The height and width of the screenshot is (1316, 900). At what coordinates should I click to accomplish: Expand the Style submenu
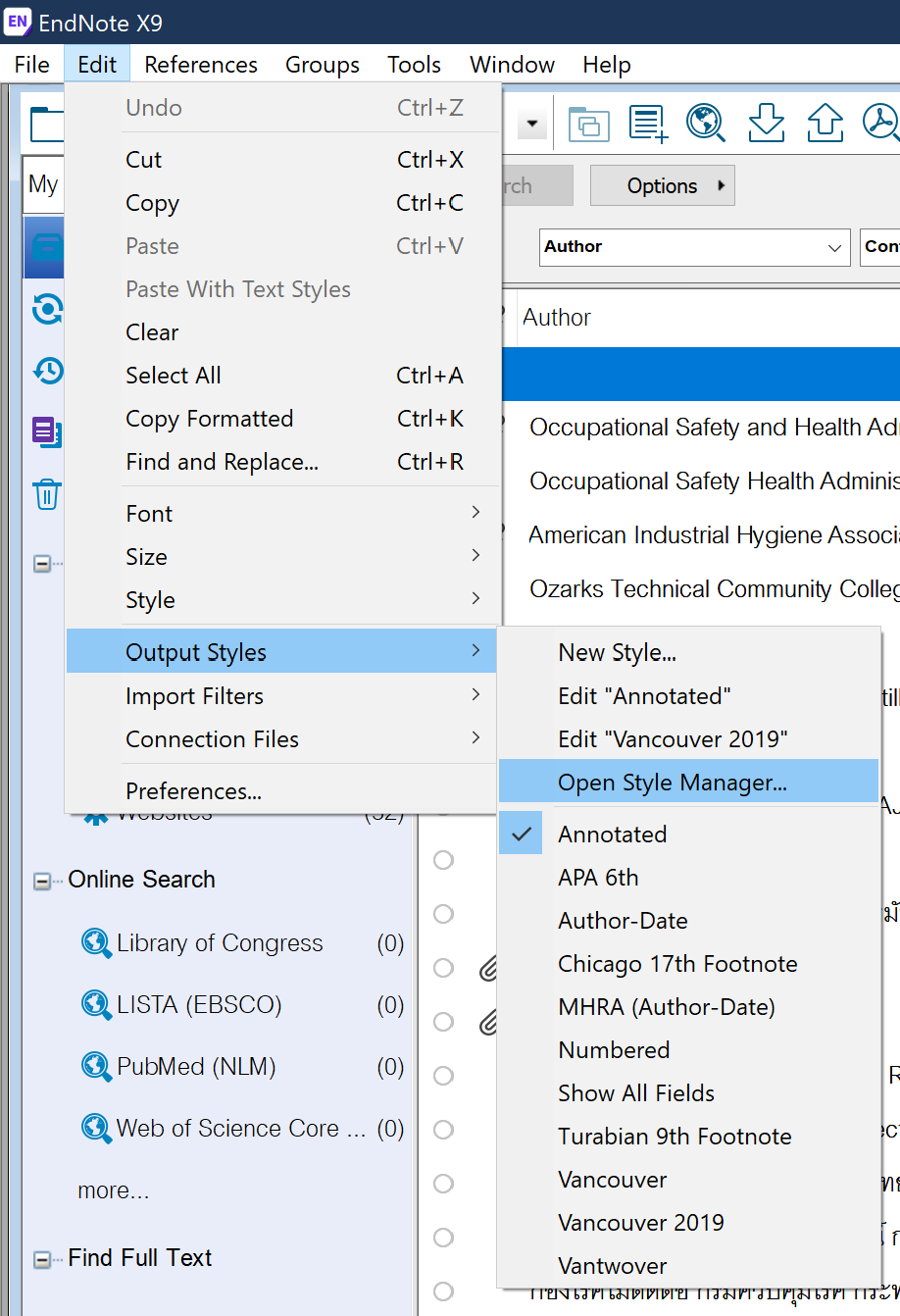tap(283, 600)
